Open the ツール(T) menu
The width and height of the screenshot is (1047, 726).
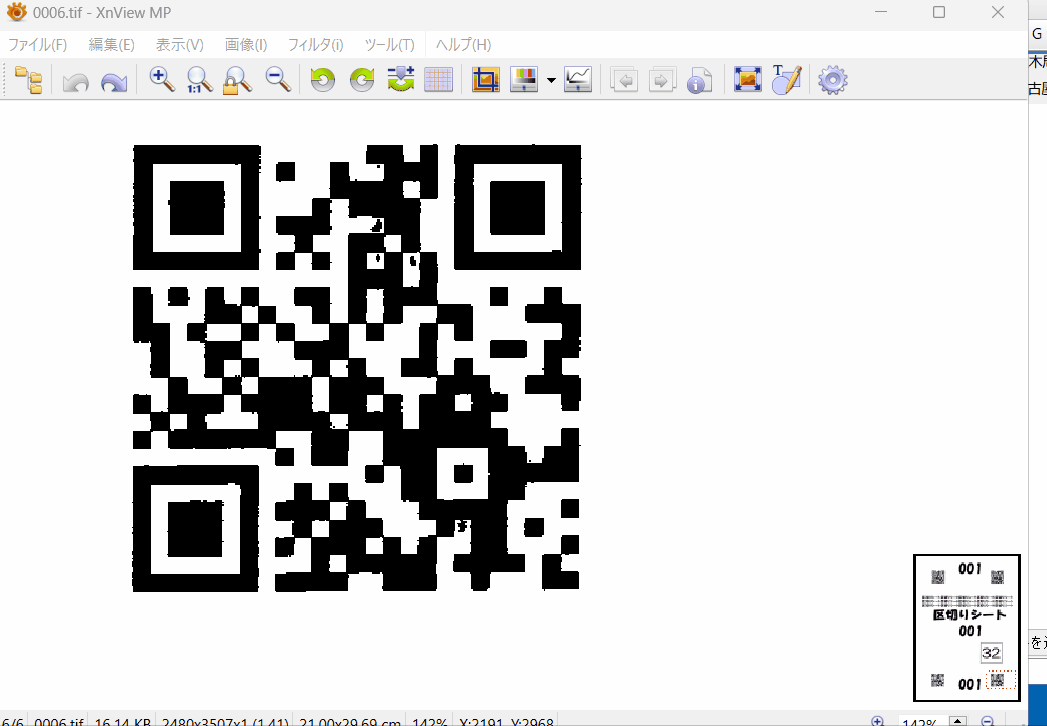389,45
